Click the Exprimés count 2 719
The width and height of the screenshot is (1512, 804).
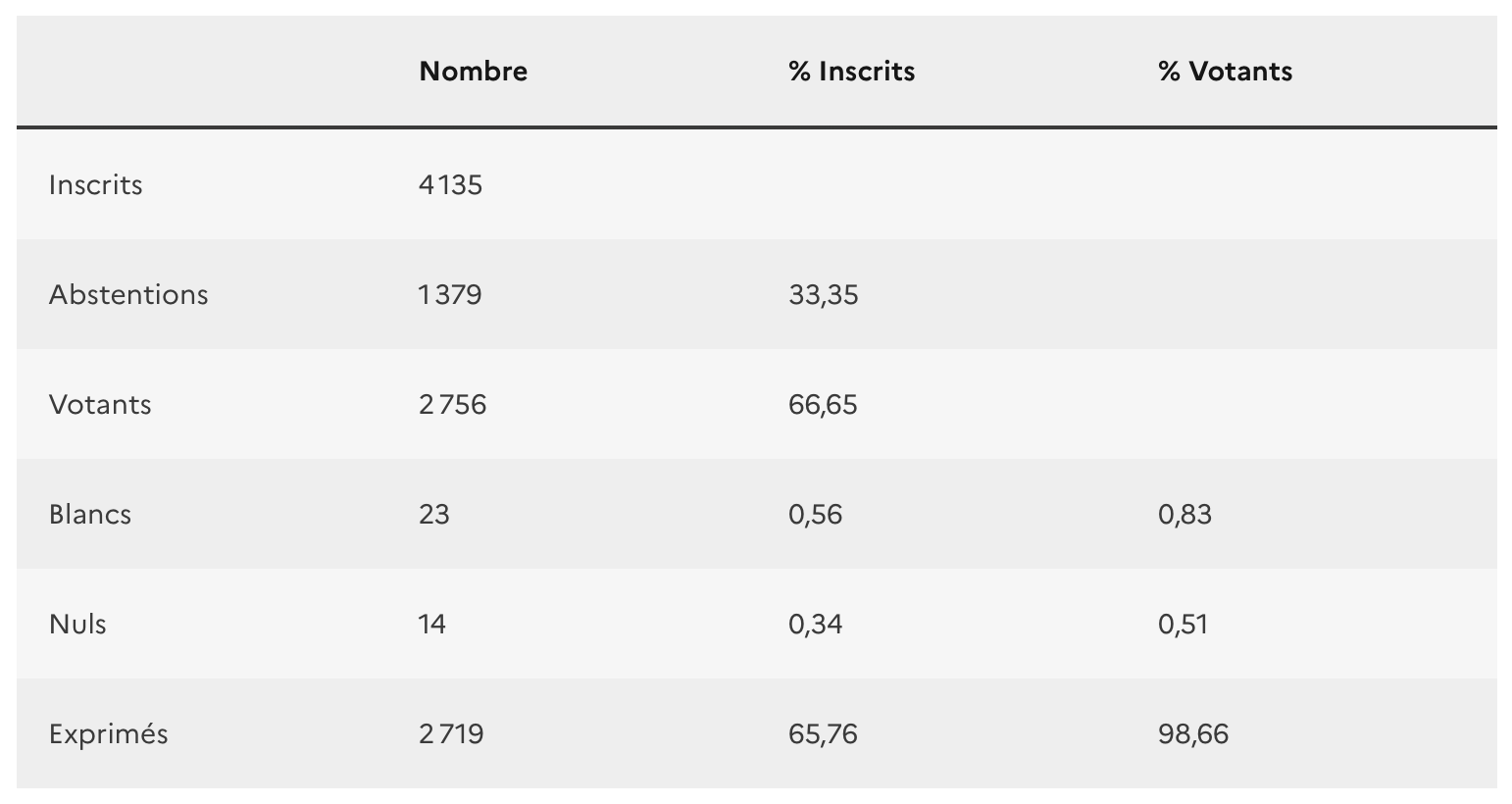pyautogui.click(x=451, y=734)
